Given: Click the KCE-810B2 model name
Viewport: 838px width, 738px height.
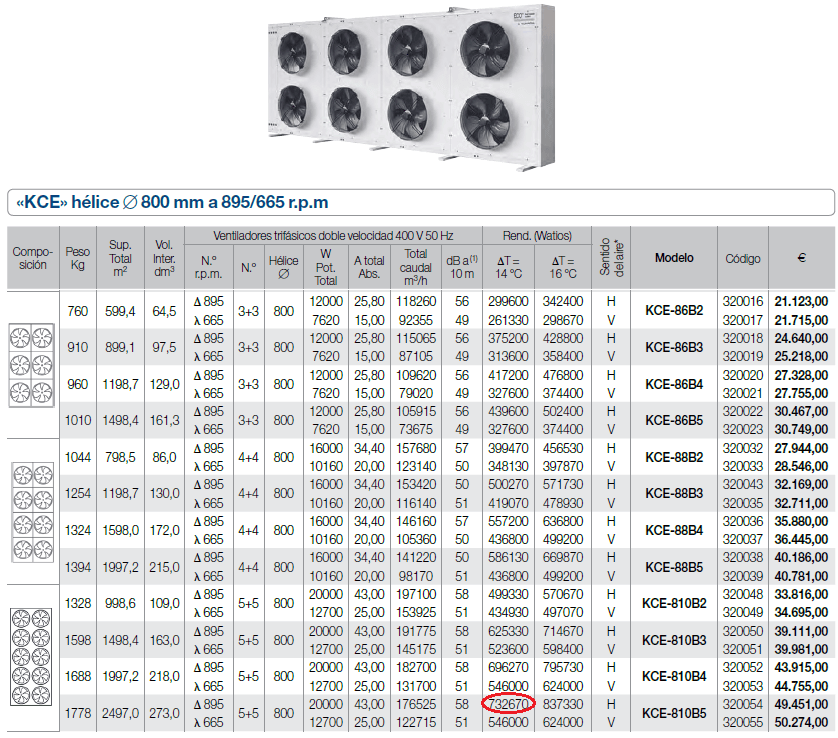Looking at the screenshot, I should coord(673,603).
